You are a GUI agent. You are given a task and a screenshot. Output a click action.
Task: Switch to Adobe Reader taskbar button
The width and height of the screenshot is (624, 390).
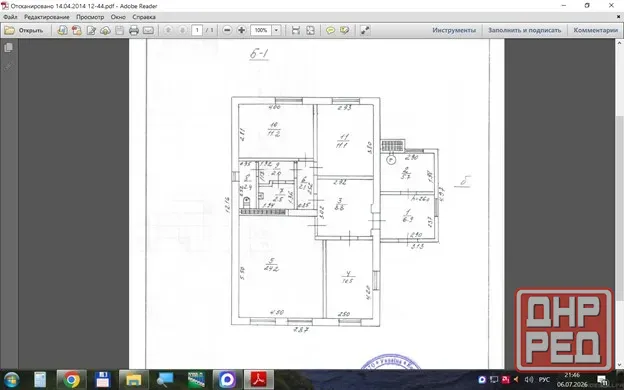click(x=259, y=380)
